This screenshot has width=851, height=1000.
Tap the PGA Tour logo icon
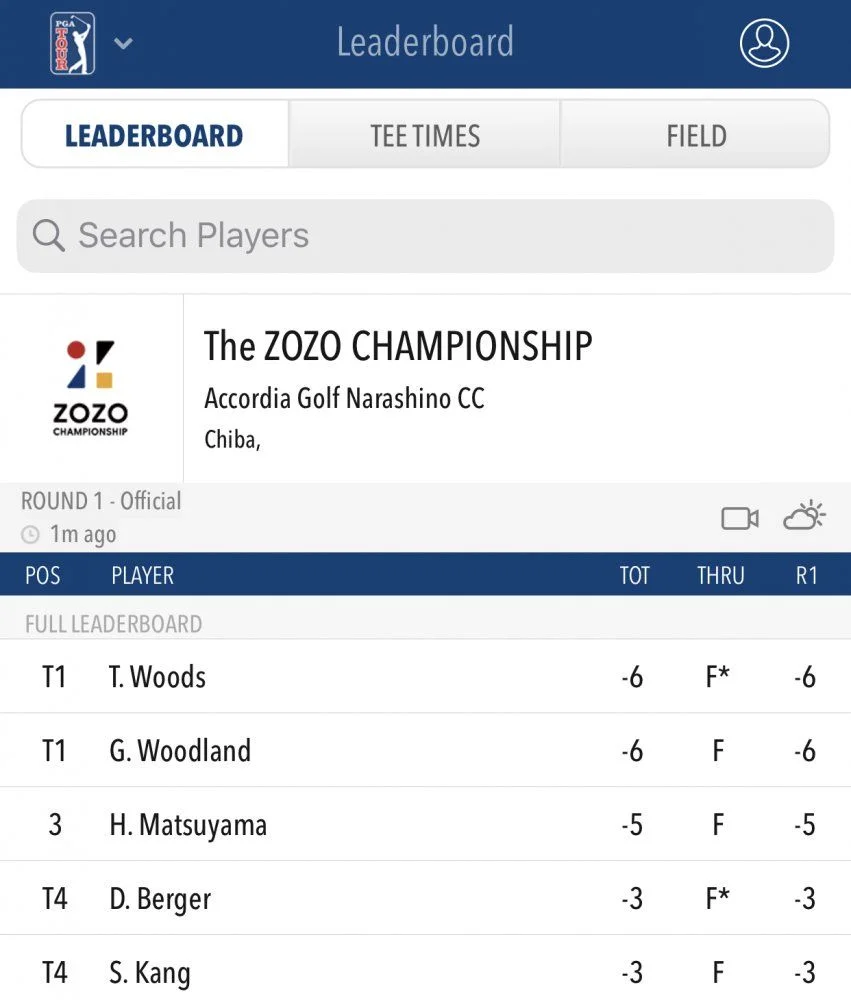(x=73, y=43)
